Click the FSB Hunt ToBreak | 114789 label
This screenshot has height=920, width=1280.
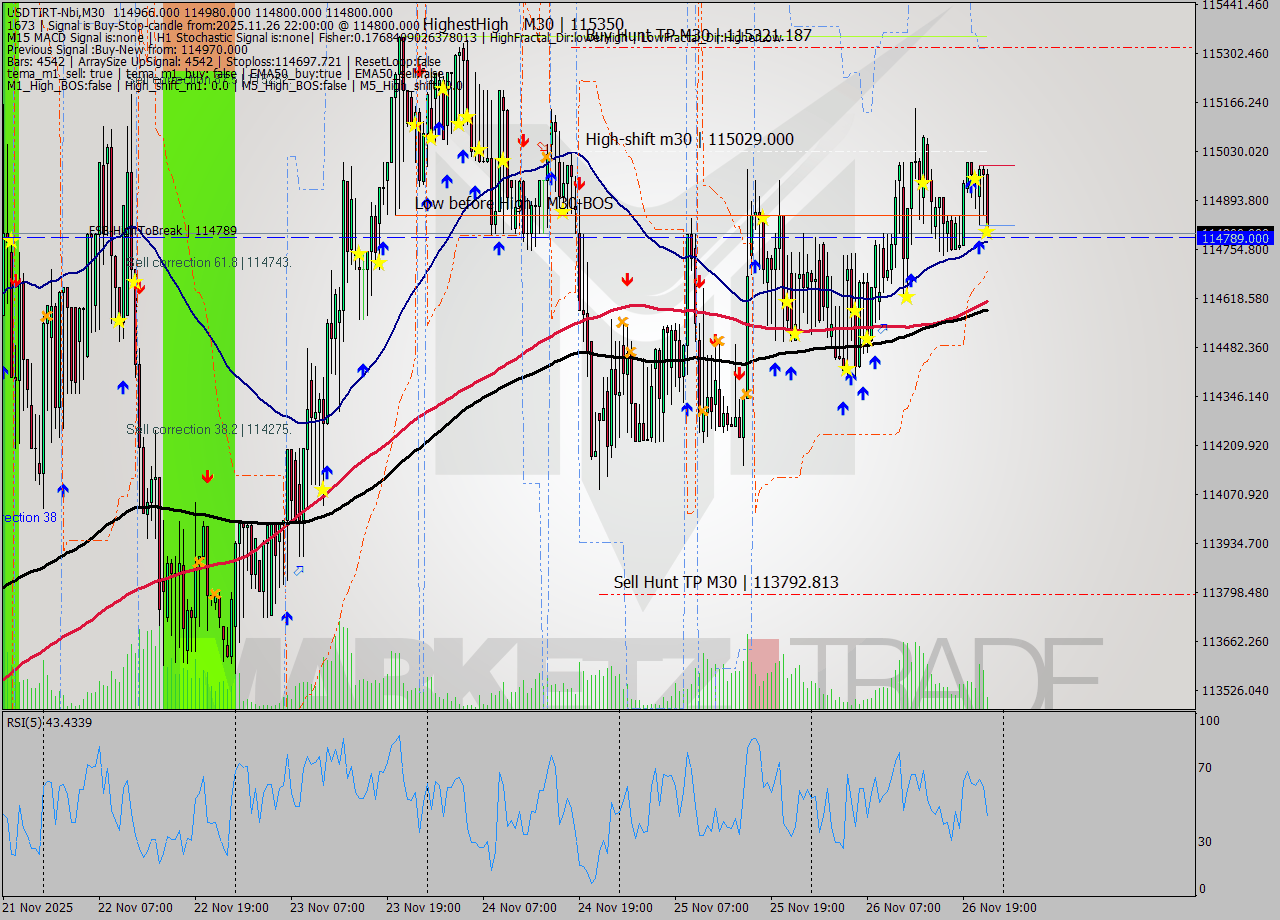point(160,230)
